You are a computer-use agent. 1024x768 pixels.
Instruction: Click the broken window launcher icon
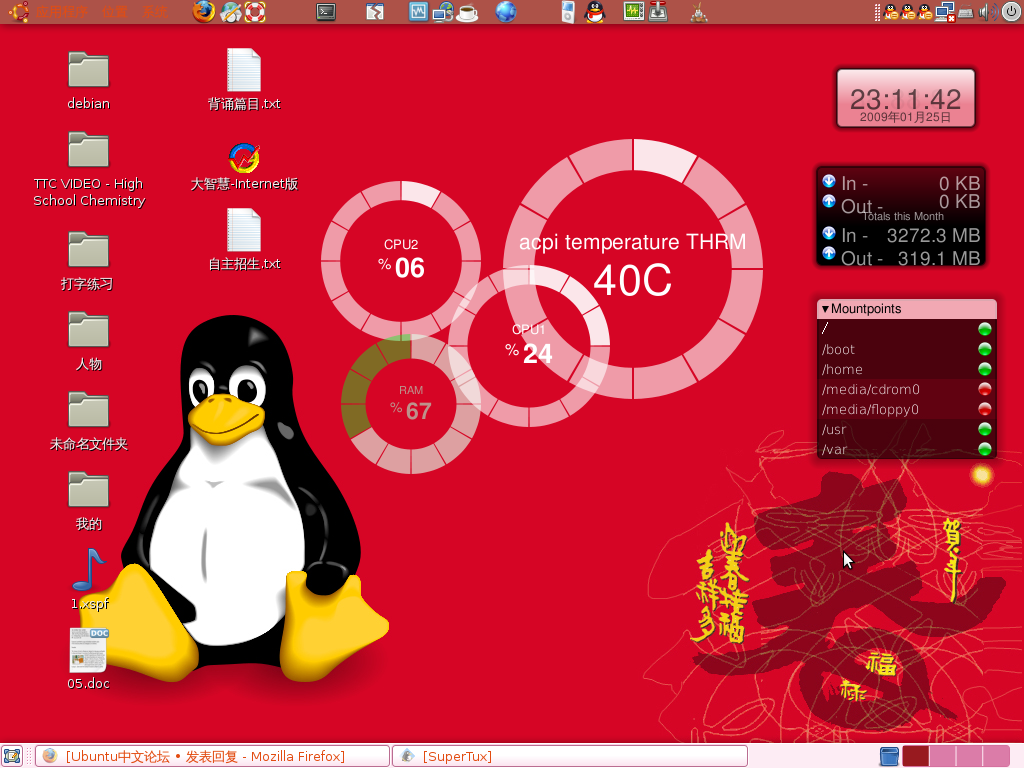(375, 12)
